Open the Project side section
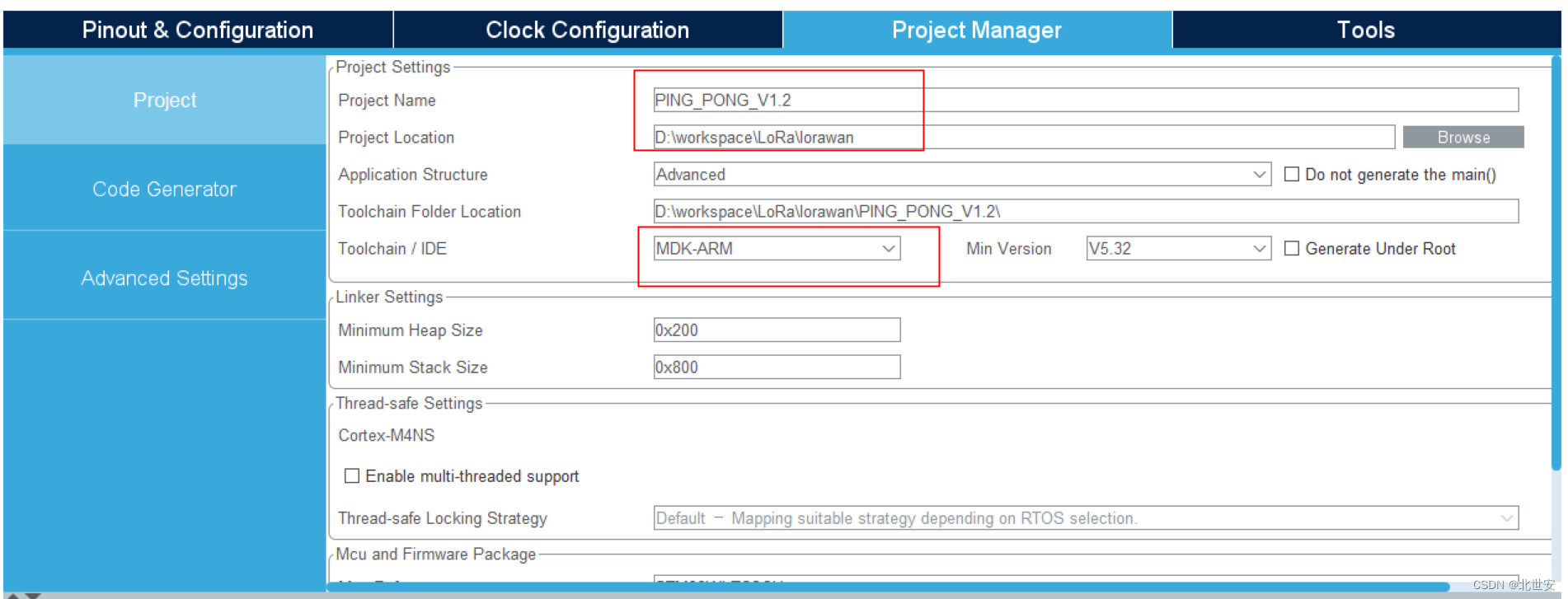 tap(165, 100)
